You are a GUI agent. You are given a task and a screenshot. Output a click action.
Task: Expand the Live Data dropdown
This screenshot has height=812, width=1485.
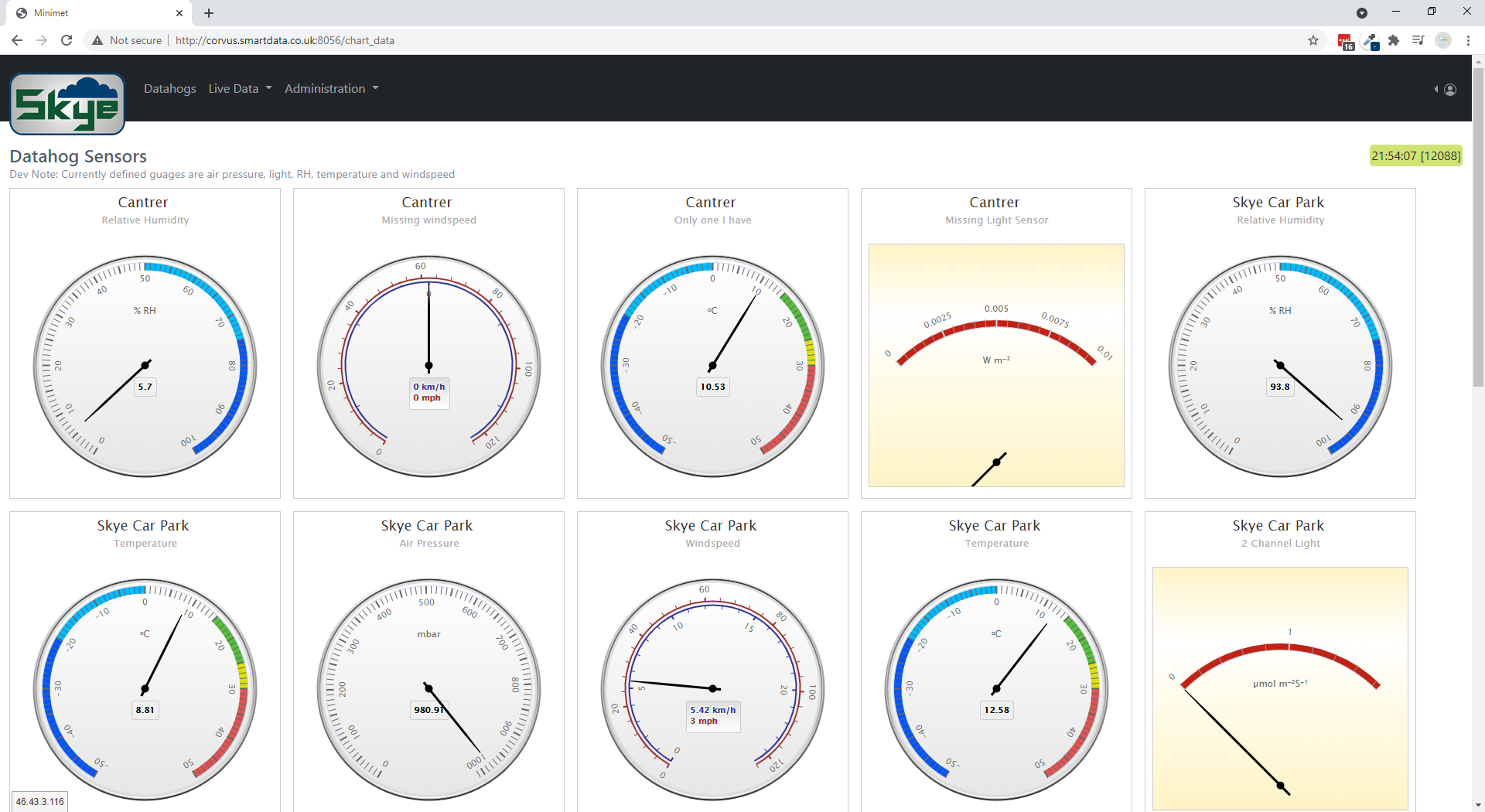point(240,89)
